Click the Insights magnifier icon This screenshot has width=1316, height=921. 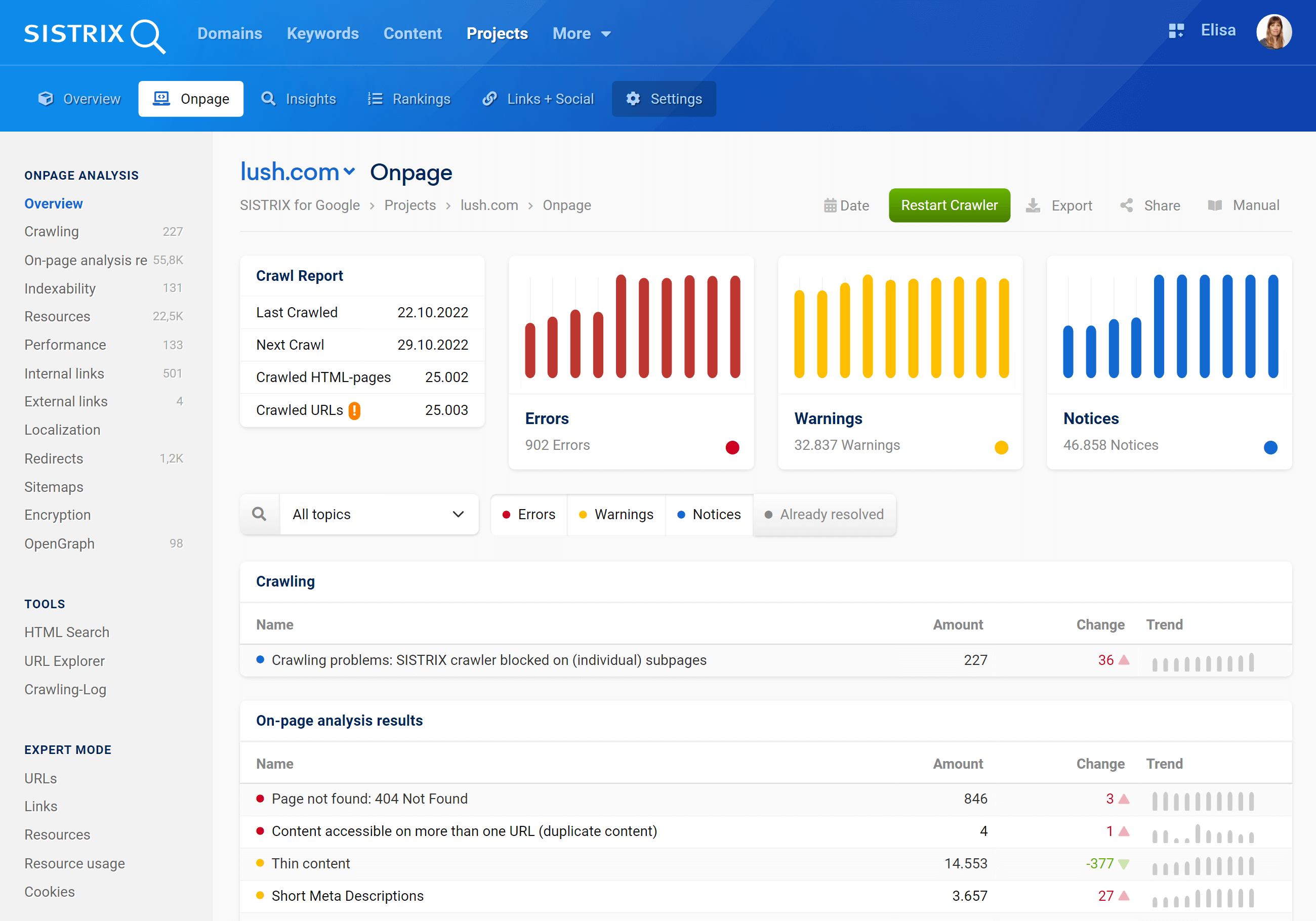(268, 99)
